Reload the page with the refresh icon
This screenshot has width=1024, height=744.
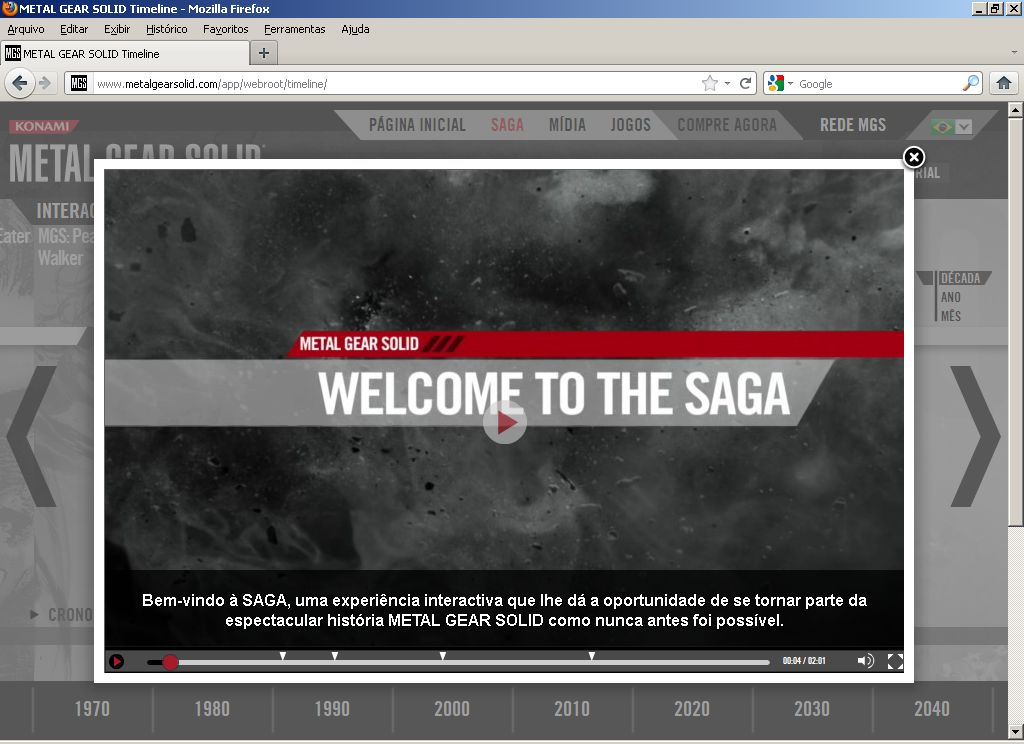[745, 84]
